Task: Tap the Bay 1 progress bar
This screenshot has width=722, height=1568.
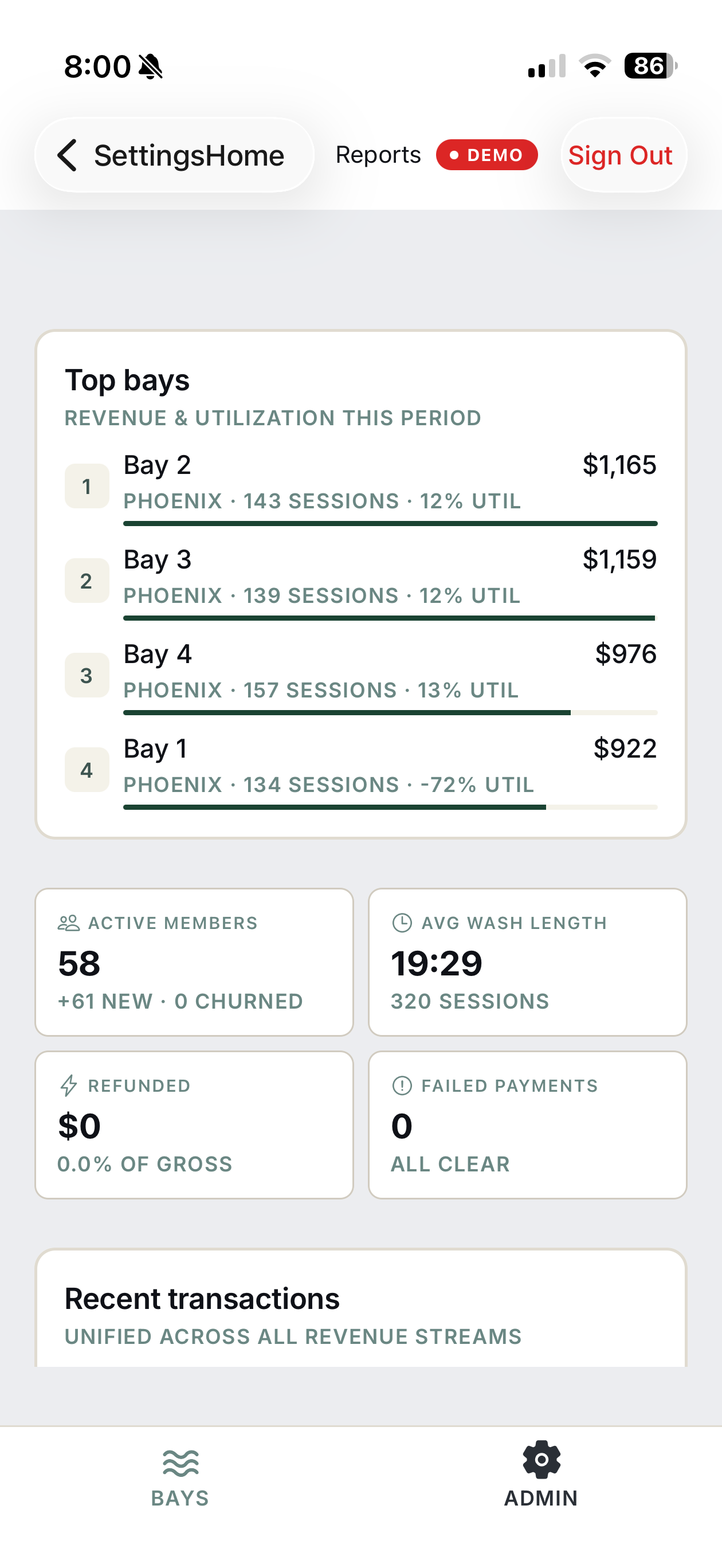Action: tap(390, 806)
